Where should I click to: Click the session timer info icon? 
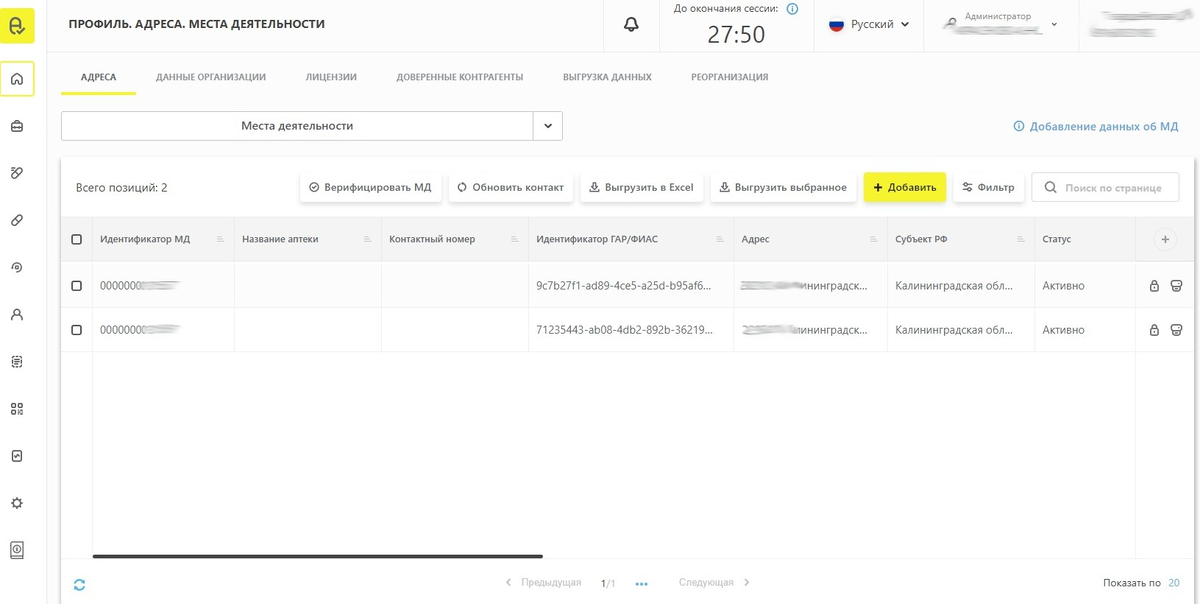click(792, 9)
